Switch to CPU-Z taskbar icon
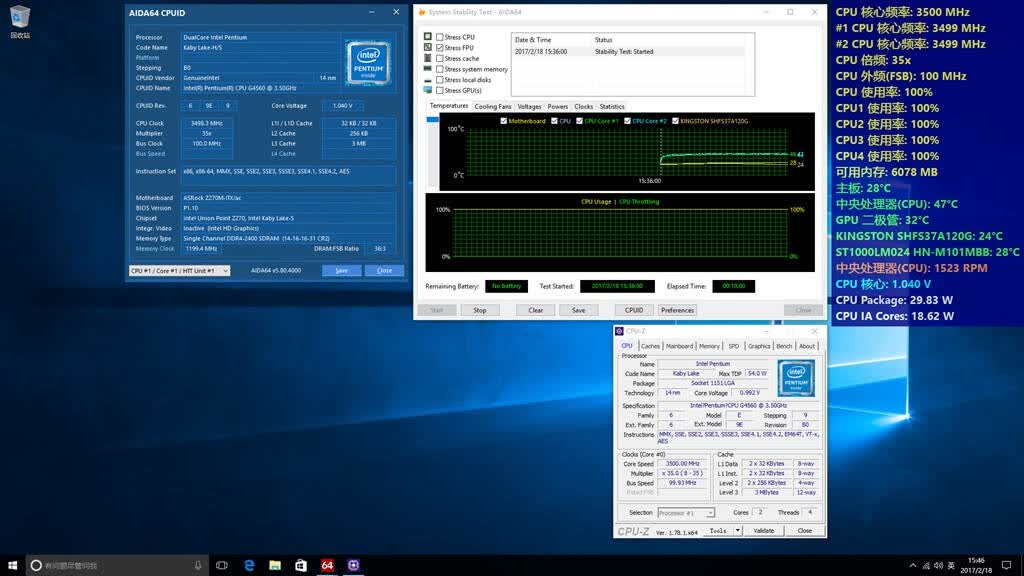The image size is (1024, 576). click(353, 565)
